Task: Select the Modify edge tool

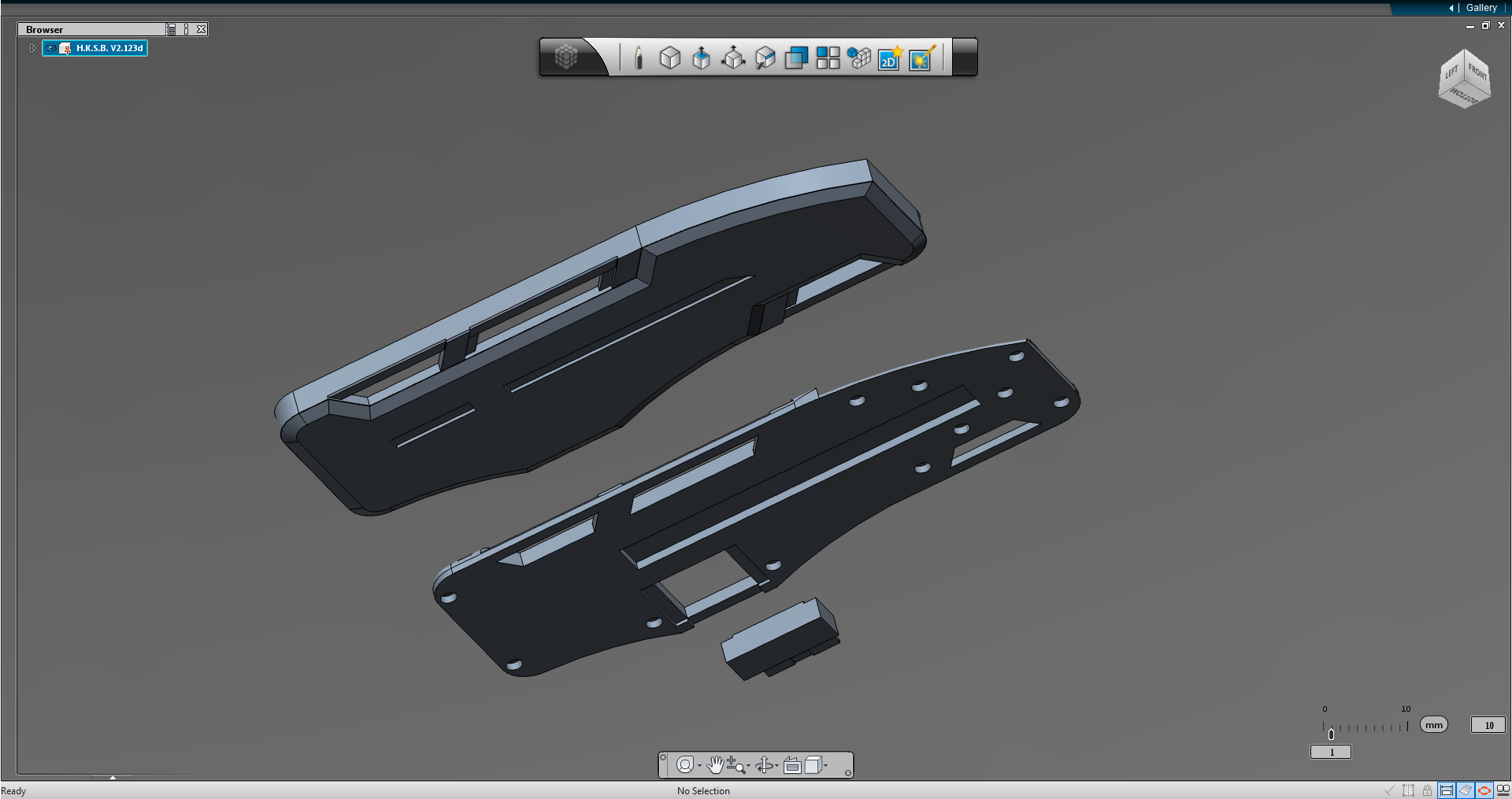Action: [765, 57]
